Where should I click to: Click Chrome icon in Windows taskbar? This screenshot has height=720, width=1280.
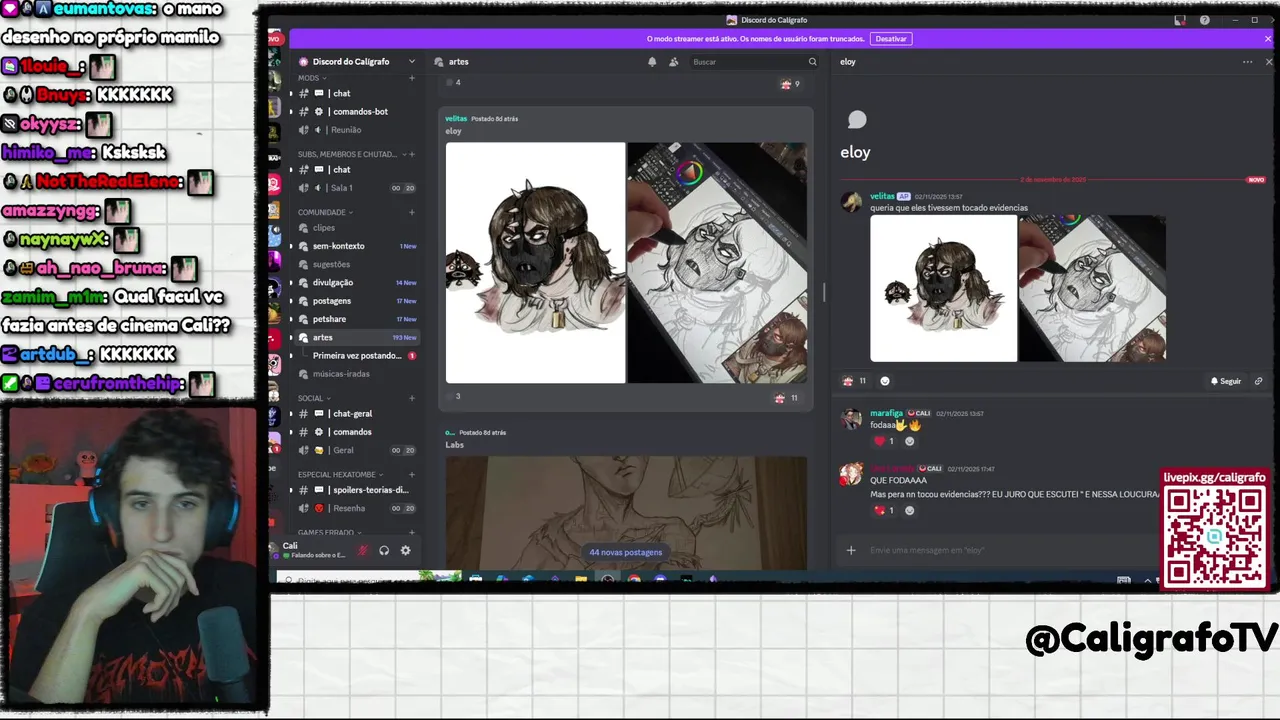pos(634,578)
